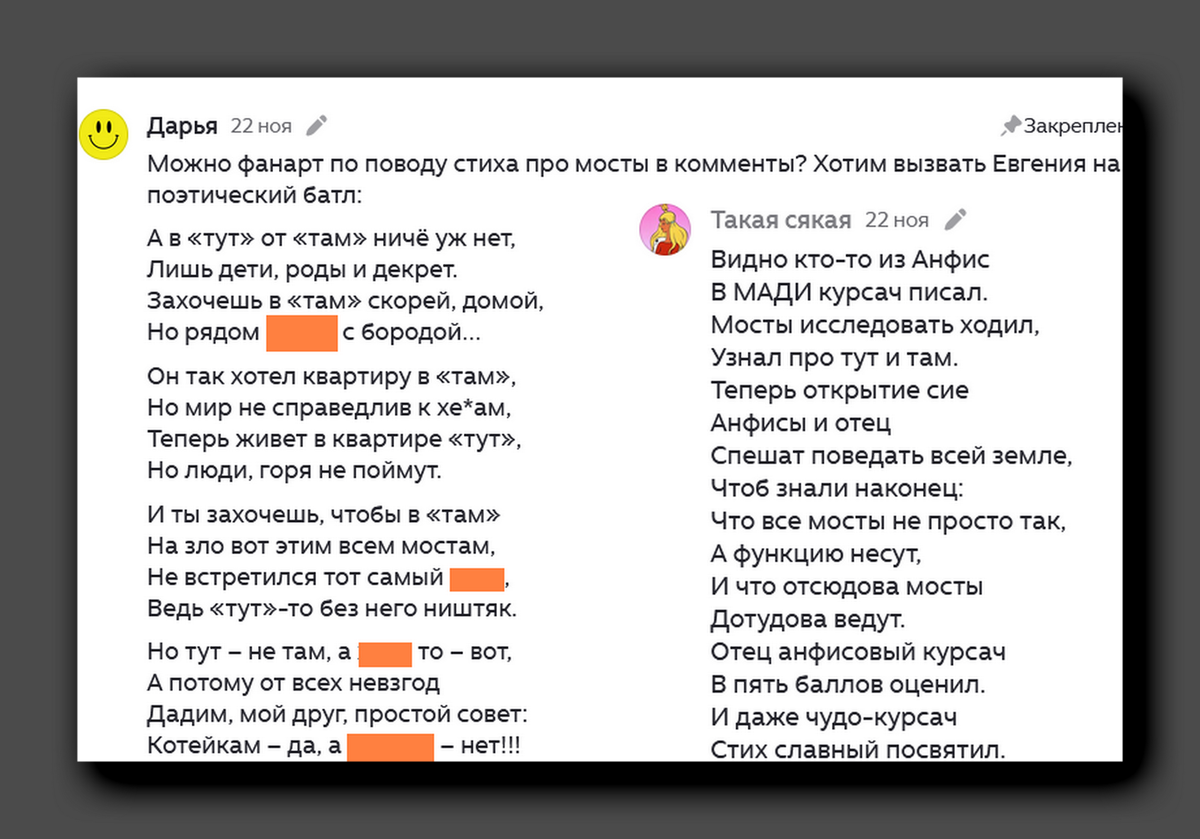Open Такая сякая's blonde girl avatar
The height and width of the screenshot is (839, 1200).
665,229
